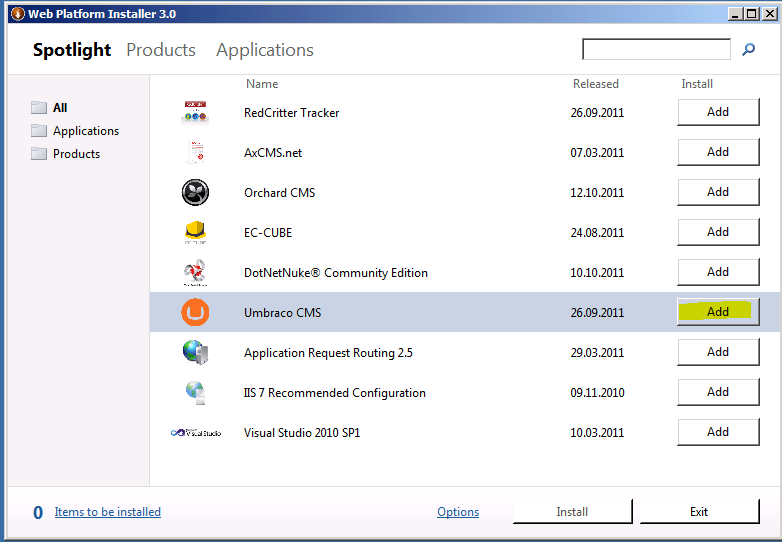Click DotNetNuke release date 10.10.2011
The width and height of the screenshot is (782, 542).
coord(597,273)
